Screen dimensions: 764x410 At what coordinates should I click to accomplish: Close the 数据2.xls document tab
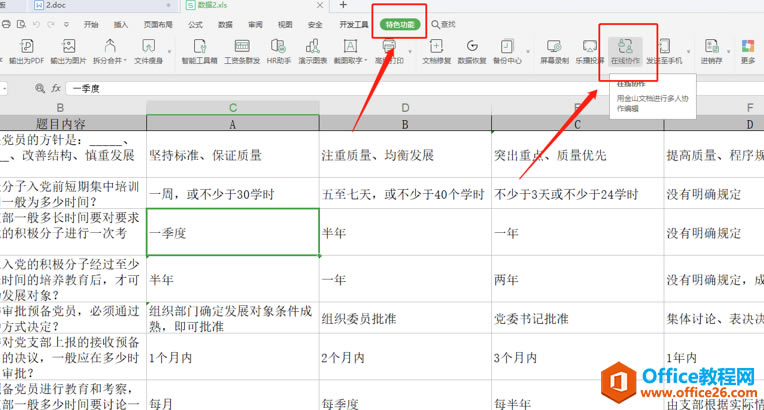(320, 5)
